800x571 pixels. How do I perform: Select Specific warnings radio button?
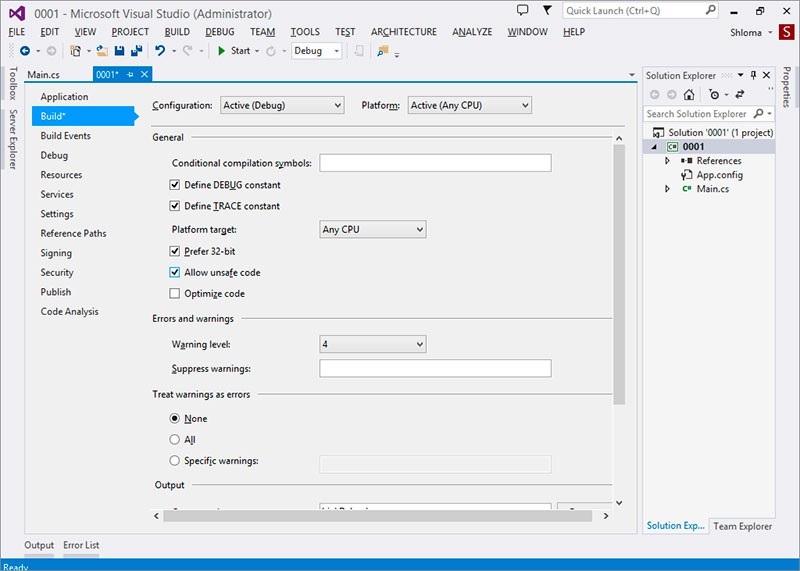[174, 461]
